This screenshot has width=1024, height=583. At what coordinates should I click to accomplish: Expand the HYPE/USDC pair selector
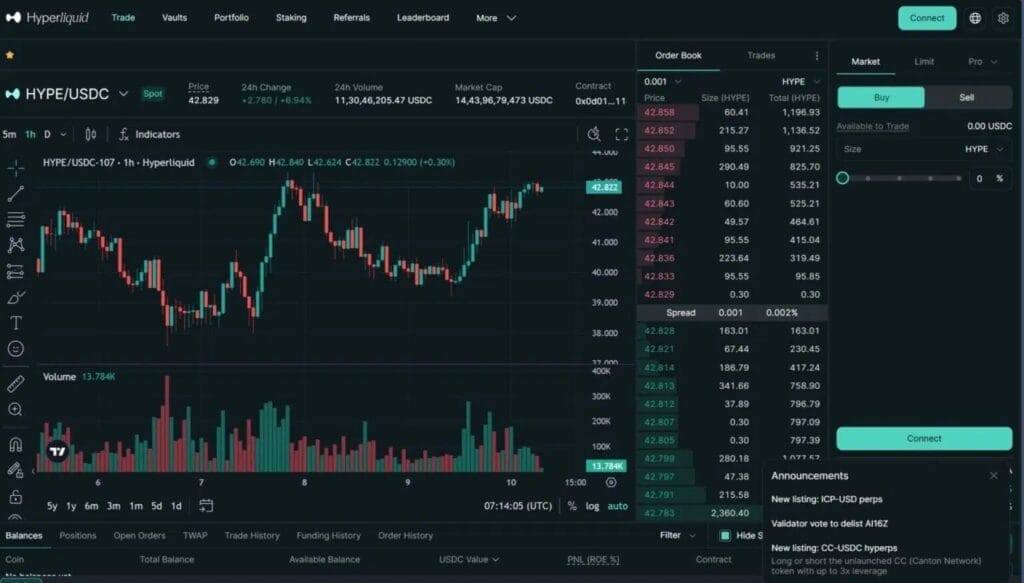[124, 94]
